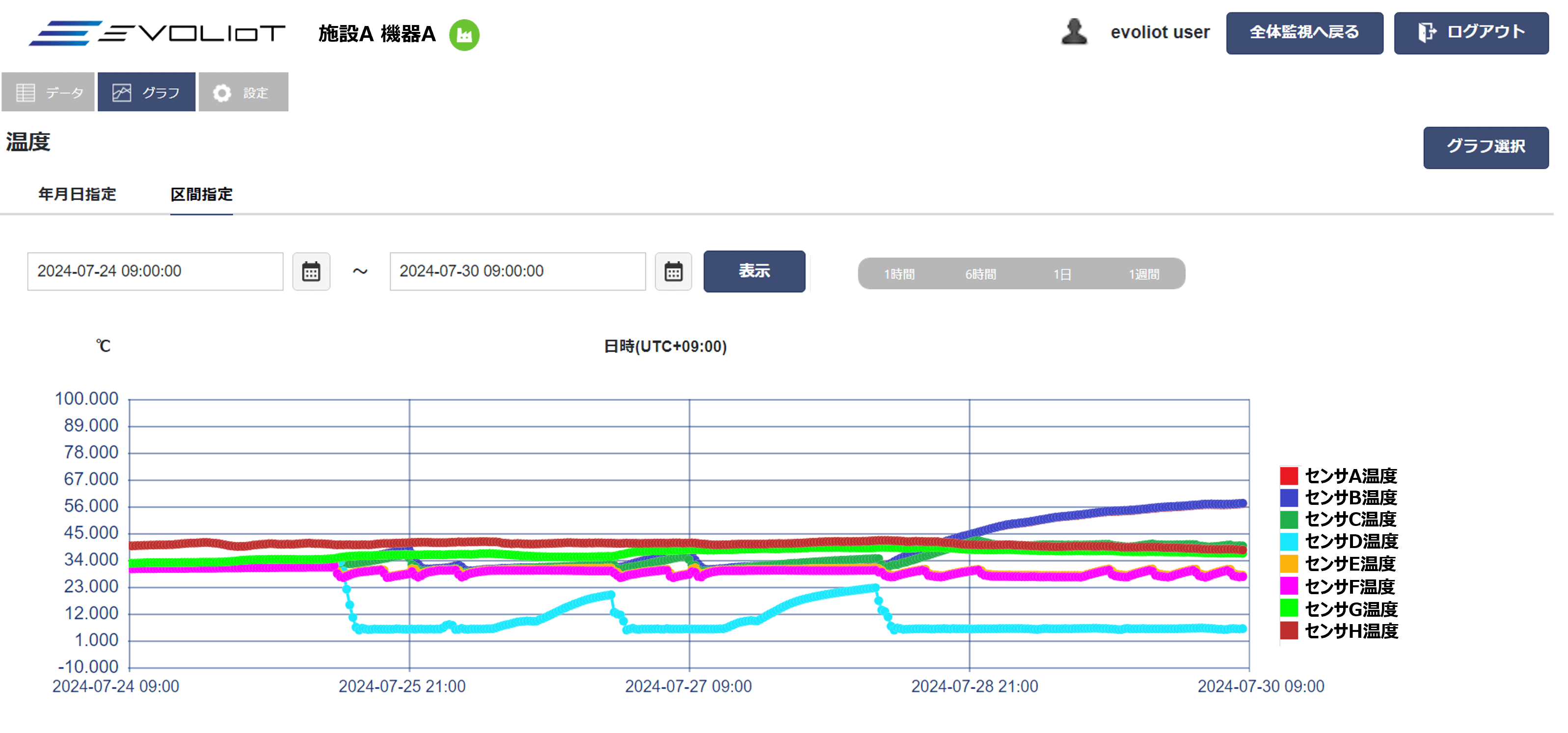
Task: Open the end date calendar picker
Action: [x=673, y=271]
